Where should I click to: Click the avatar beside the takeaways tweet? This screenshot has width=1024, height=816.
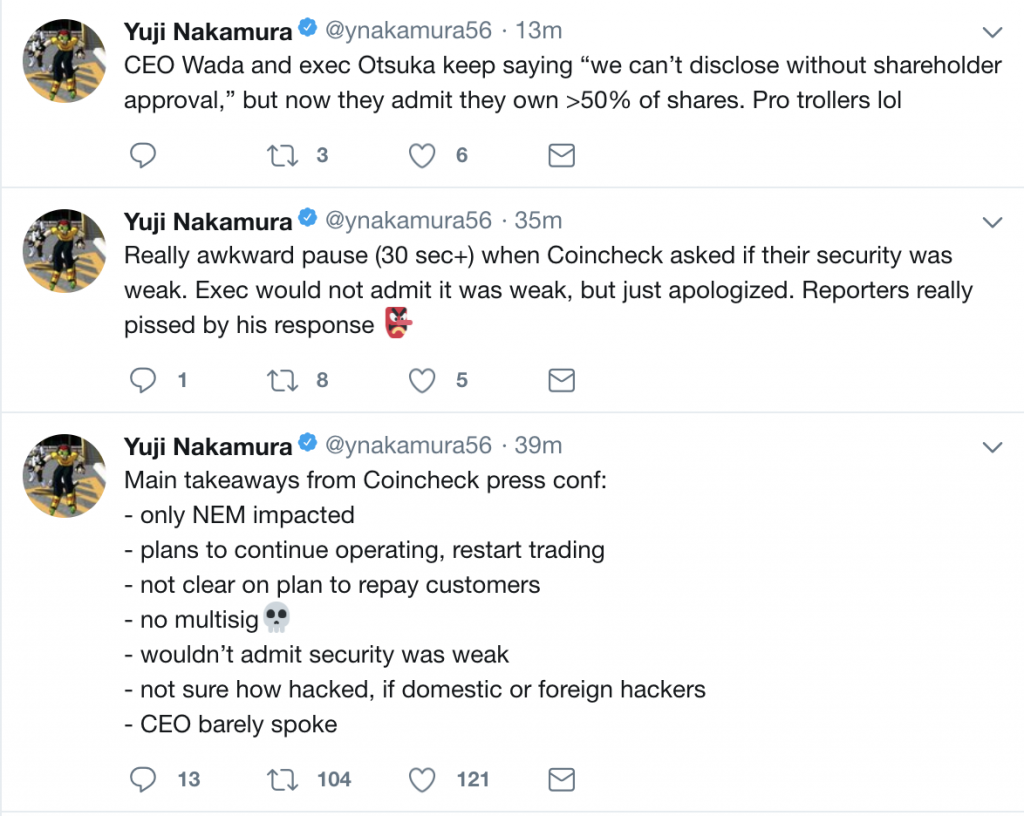pyautogui.click(x=64, y=476)
